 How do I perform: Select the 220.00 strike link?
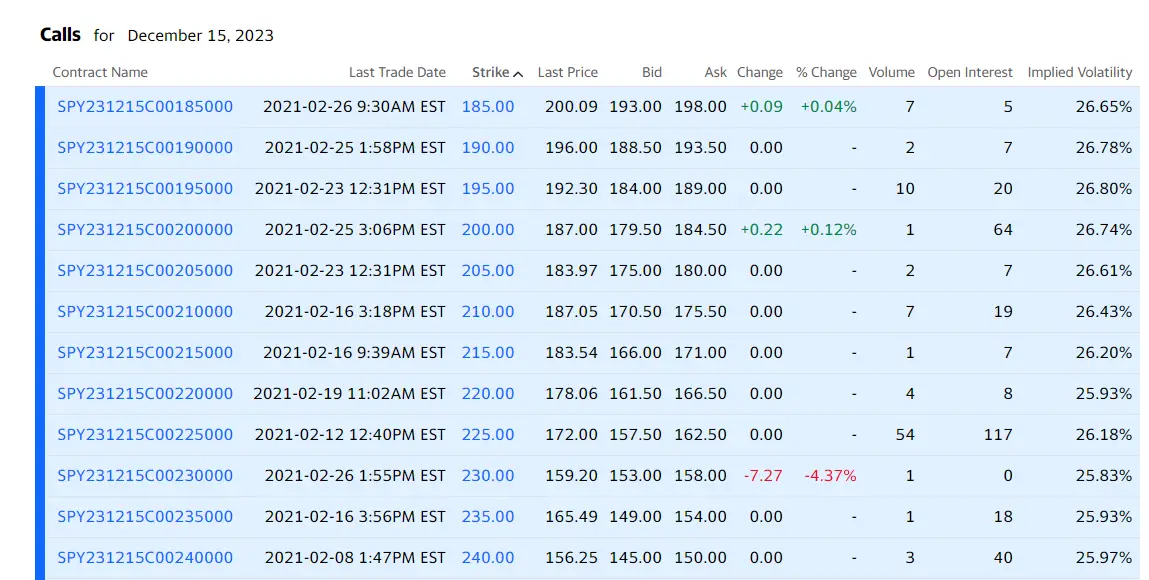tap(488, 393)
